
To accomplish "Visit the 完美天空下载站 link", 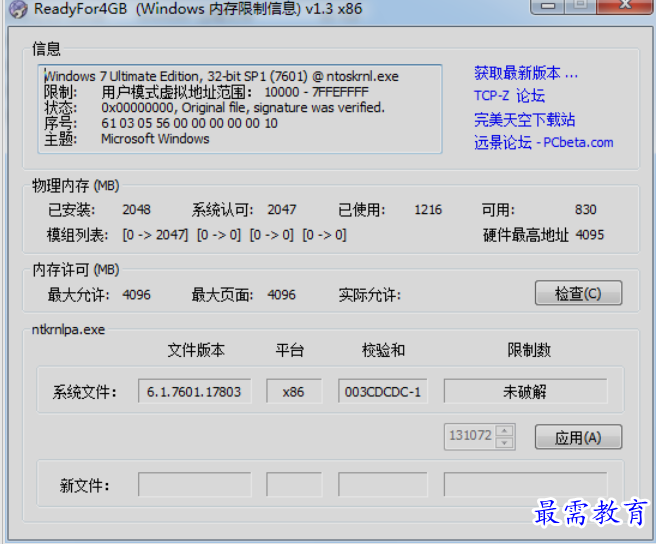I will click(524, 120).
